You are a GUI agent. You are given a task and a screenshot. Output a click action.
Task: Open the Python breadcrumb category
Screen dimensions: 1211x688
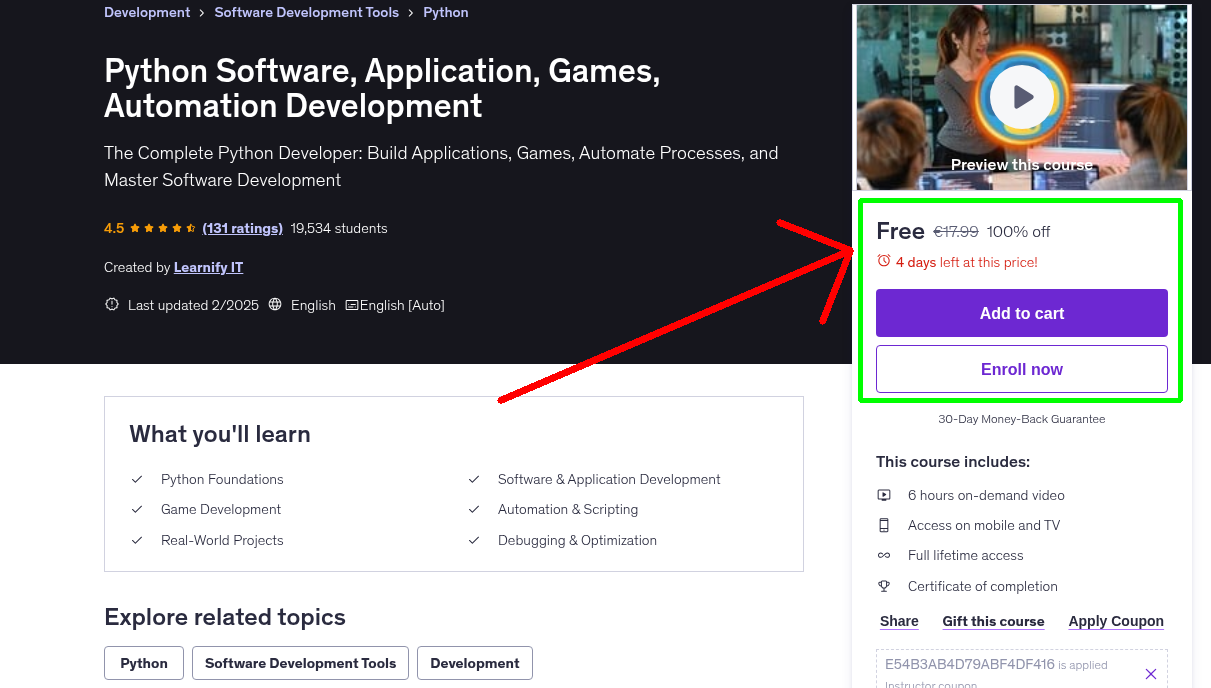(446, 13)
